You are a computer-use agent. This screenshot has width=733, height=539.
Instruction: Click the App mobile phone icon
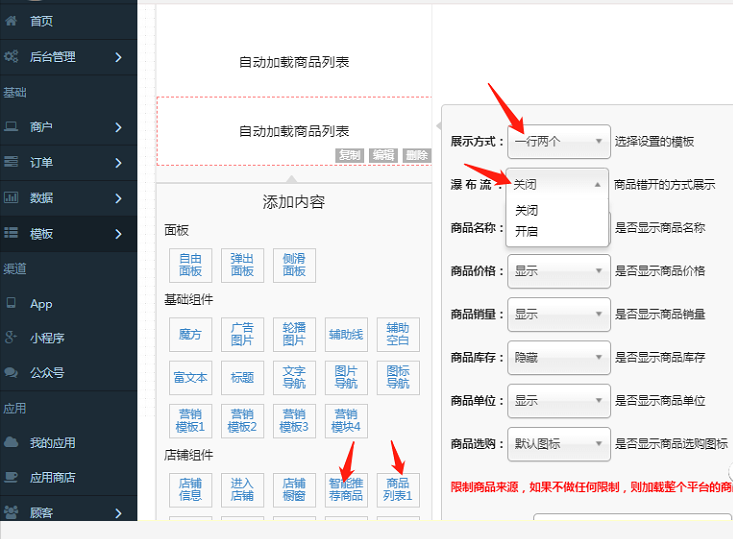[11, 303]
